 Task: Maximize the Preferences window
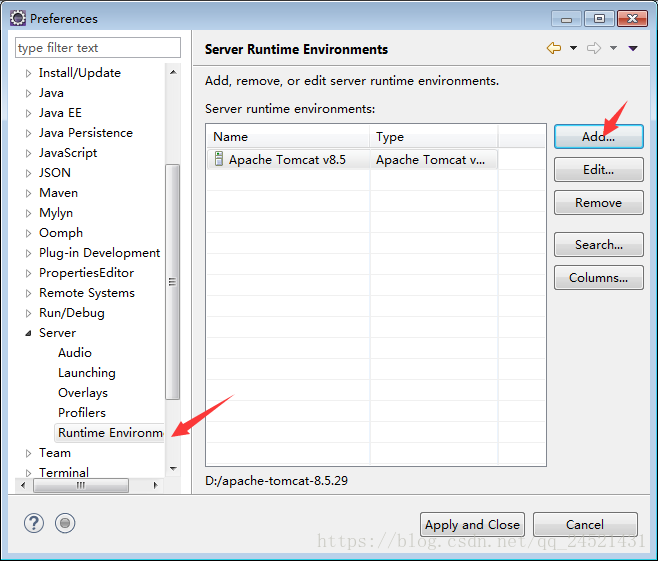[x=599, y=19]
